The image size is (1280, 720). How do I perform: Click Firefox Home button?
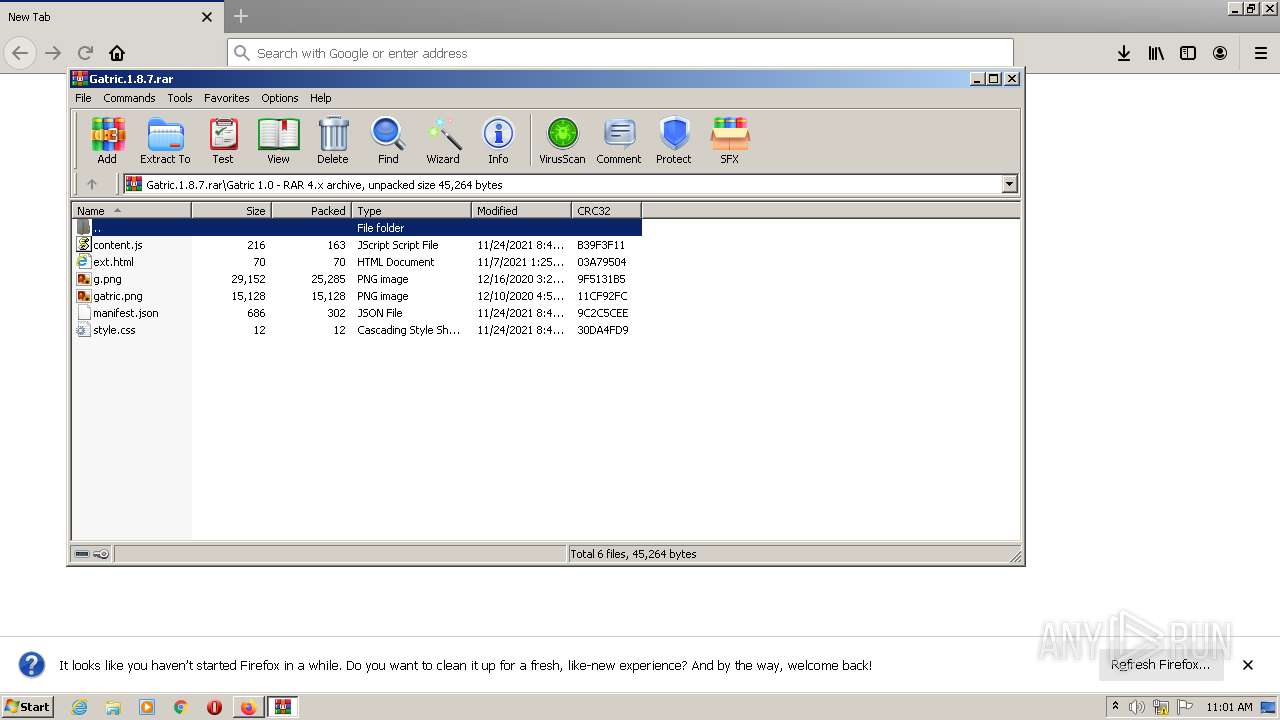117,53
